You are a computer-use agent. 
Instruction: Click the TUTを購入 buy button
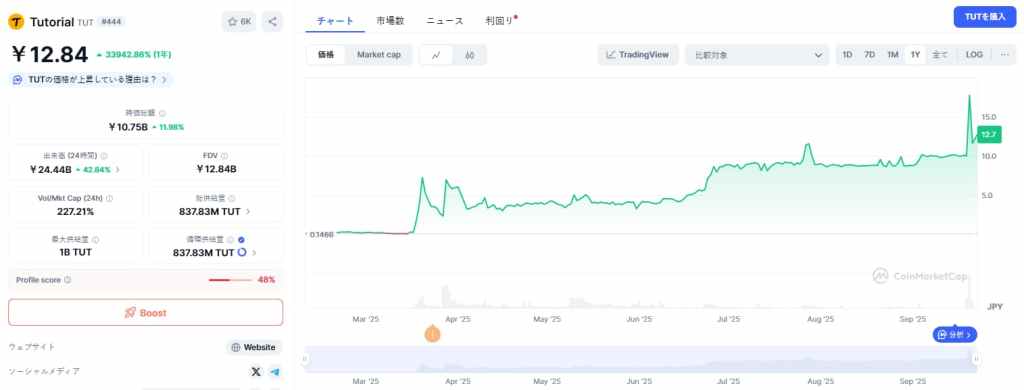point(985,17)
